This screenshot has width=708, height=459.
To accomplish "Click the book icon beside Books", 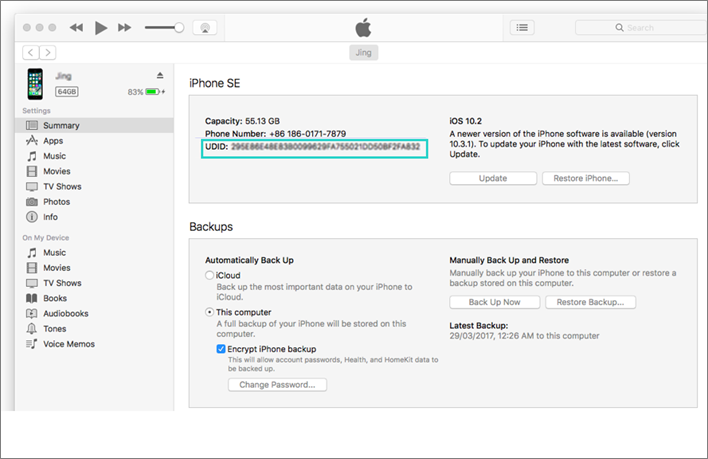I will point(32,298).
